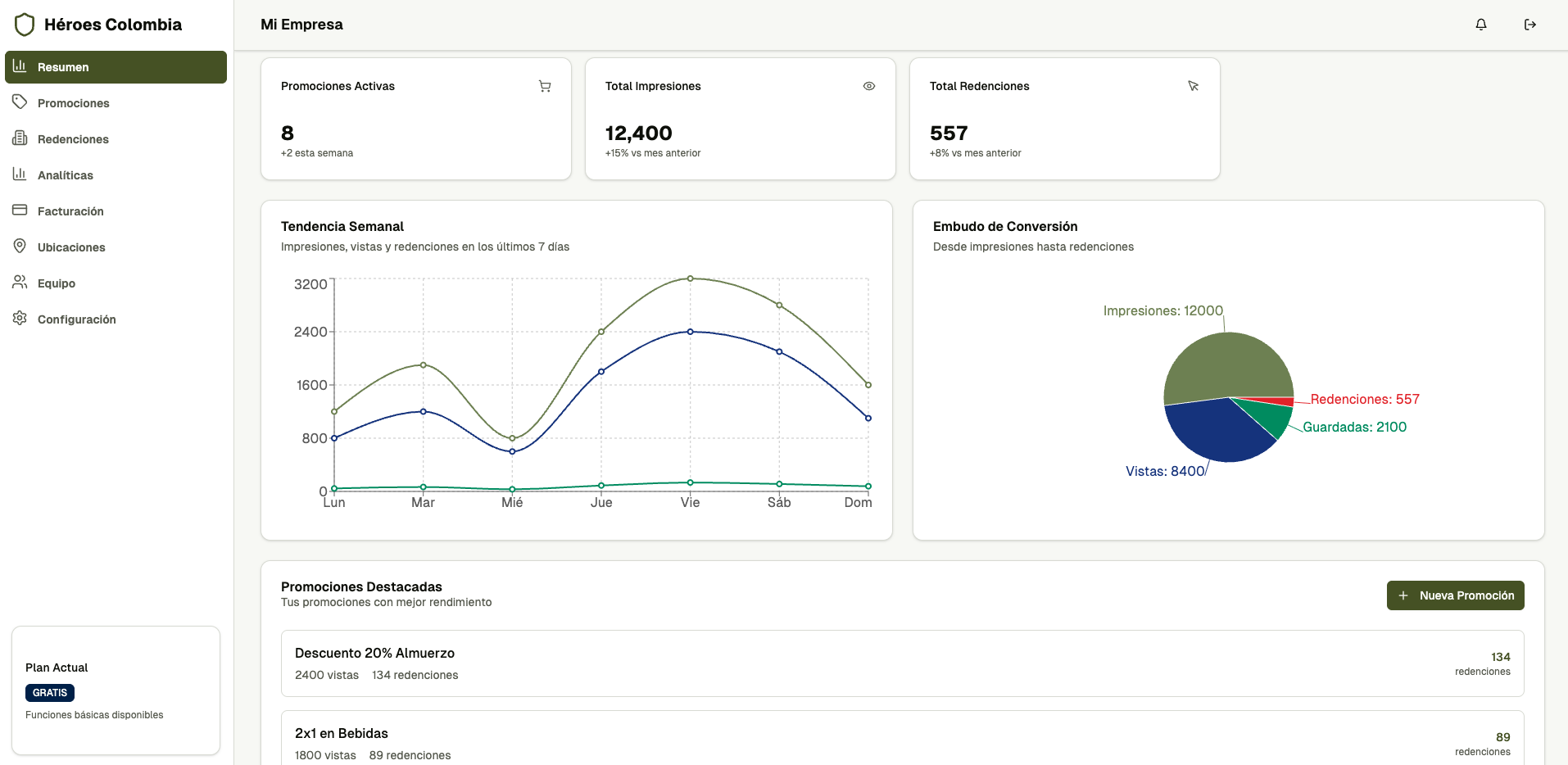Toggle the eye icon on Total Impresiones
1568x765 pixels.
(x=869, y=86)
